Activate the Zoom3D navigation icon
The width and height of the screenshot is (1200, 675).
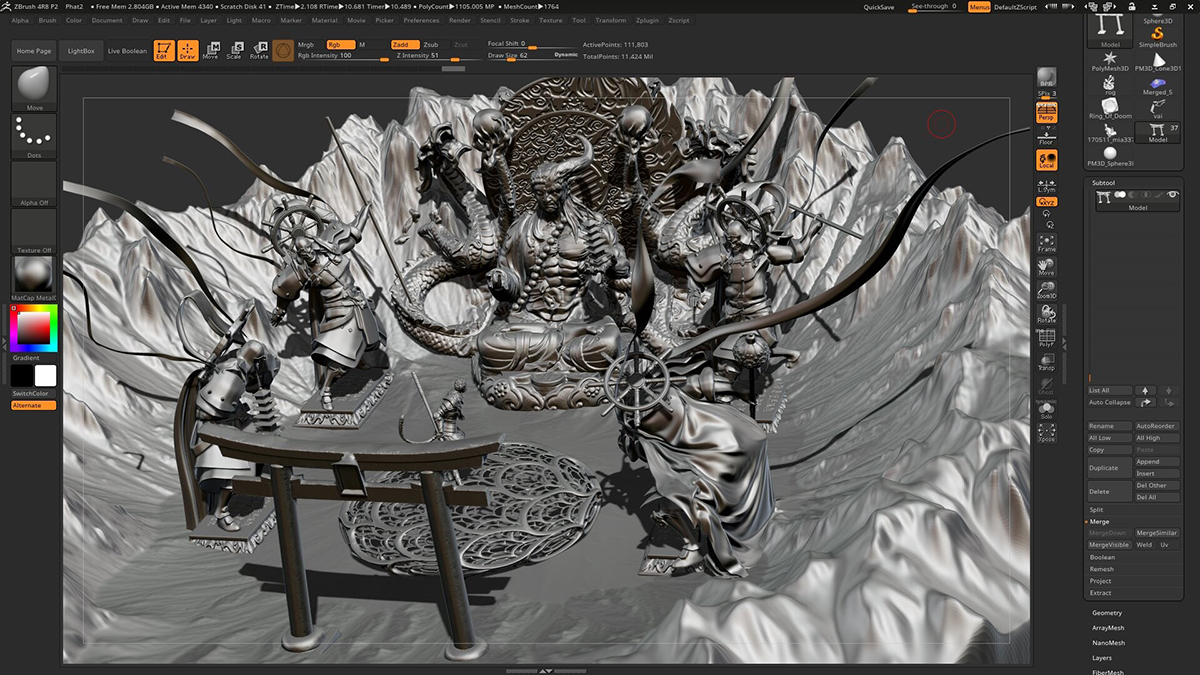click(x=1046, y=291)
